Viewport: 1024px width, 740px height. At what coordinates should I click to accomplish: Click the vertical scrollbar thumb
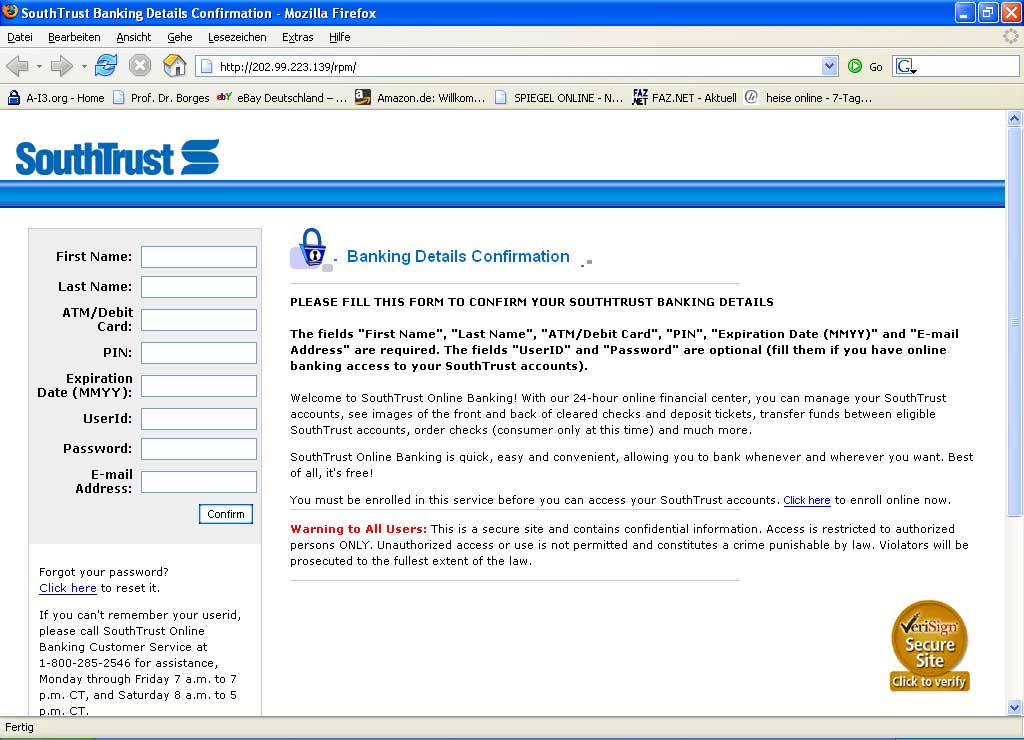1014,321
